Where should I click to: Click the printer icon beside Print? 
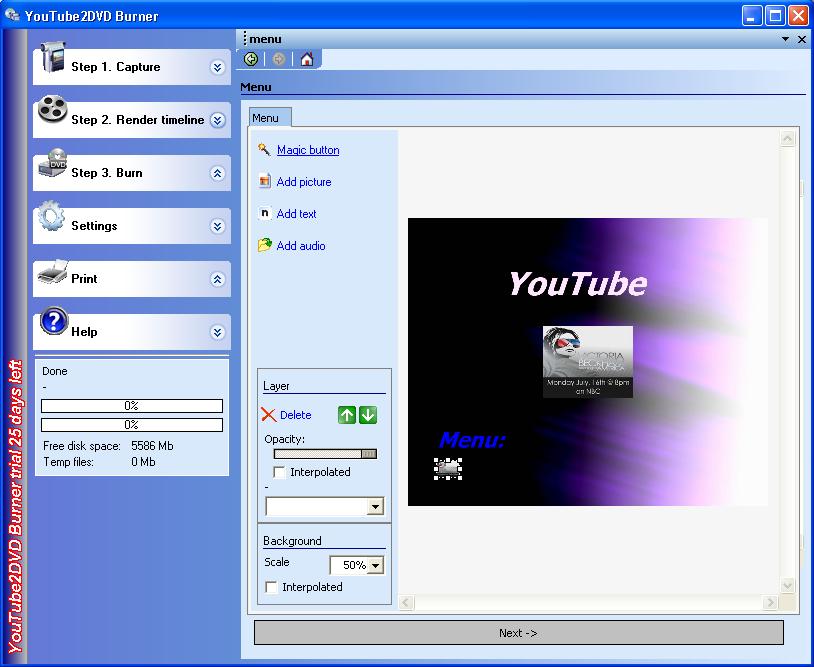(x=53, y=272)
